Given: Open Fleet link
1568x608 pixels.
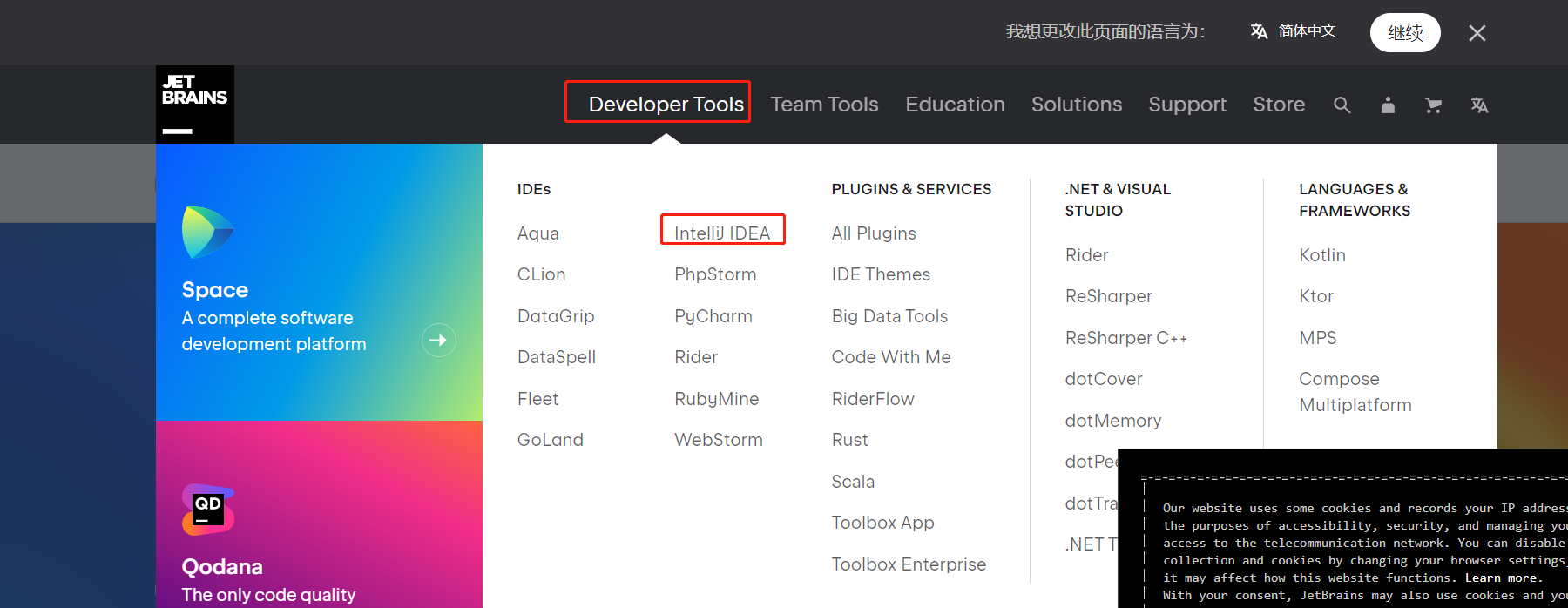Looking at the screenshot, I should point(537,399).
